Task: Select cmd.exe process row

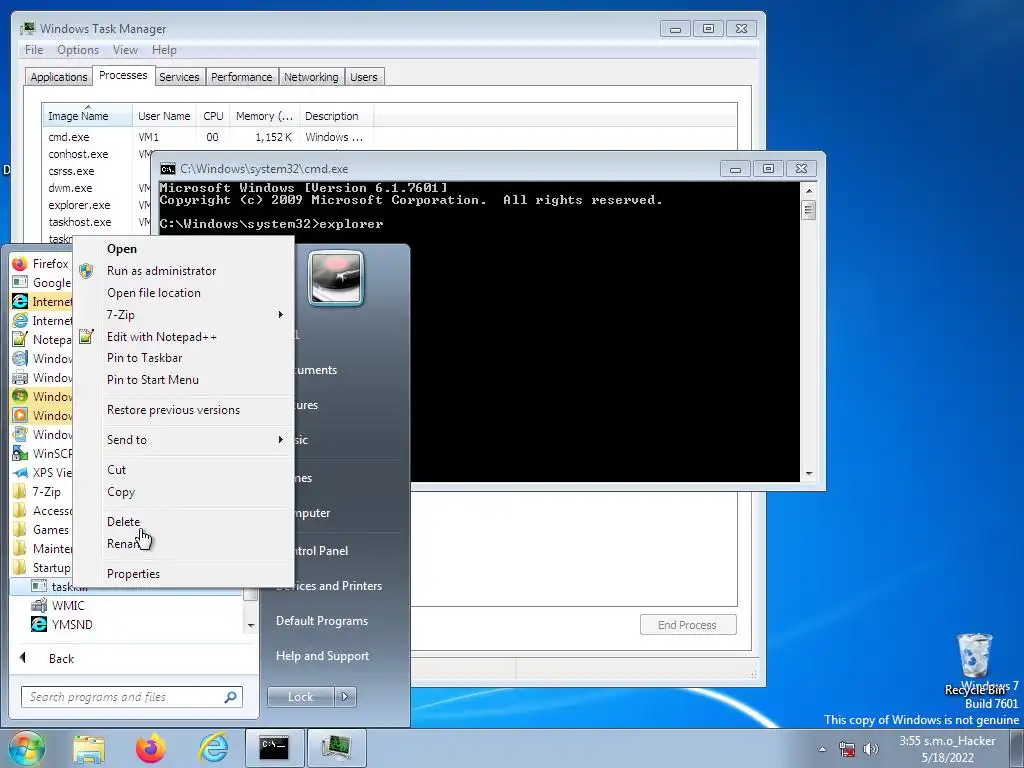Action: point(208,137)
